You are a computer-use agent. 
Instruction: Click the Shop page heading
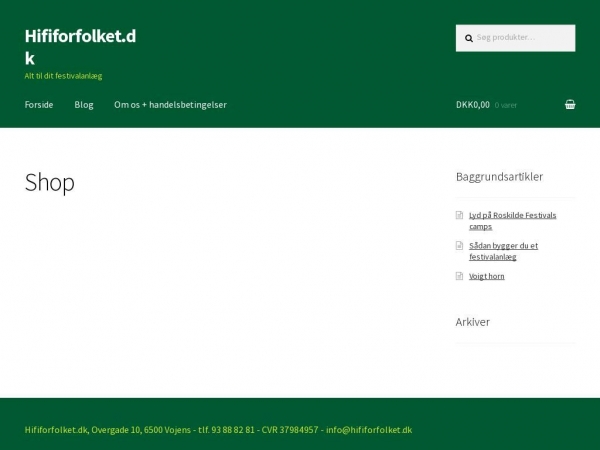coord(50,182)
